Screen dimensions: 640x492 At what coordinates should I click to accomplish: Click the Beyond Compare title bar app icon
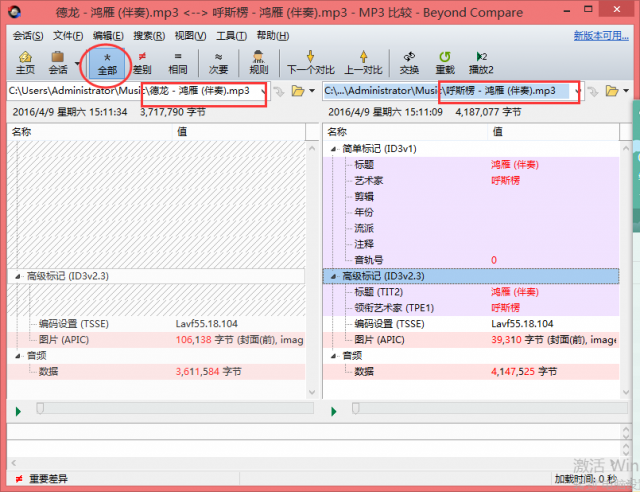coord(16,12)
